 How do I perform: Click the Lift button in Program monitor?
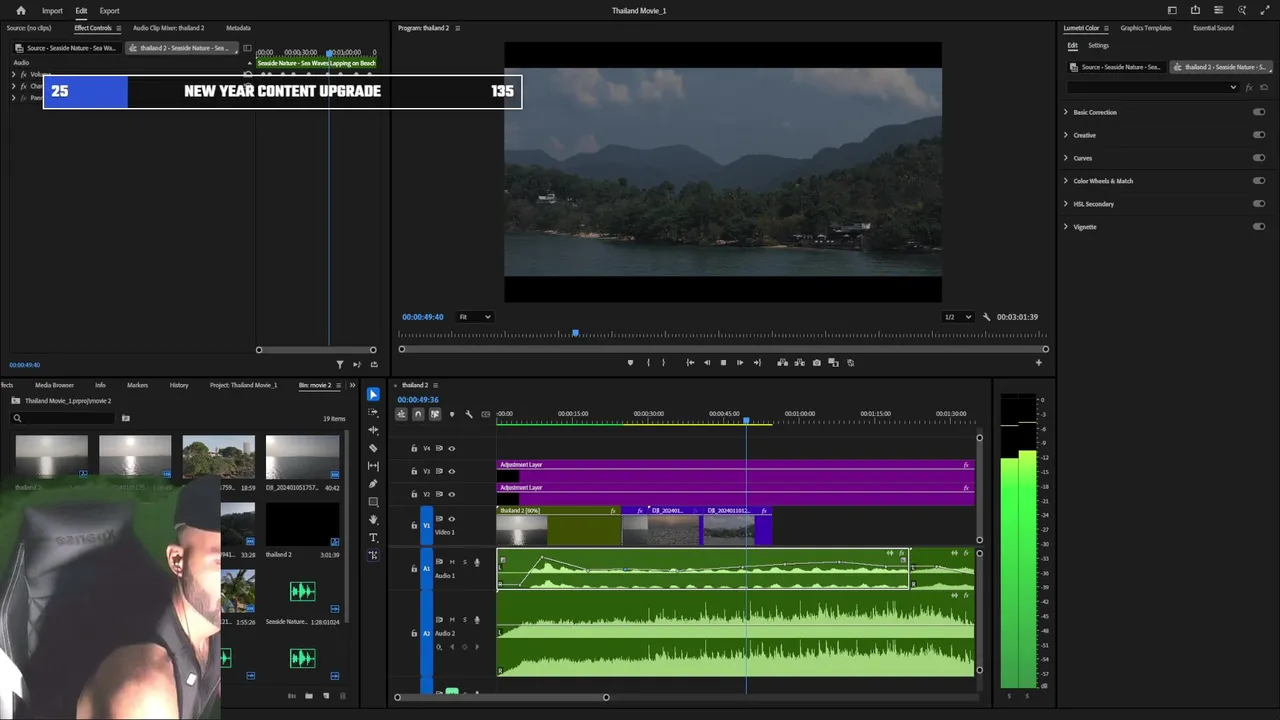coord(782,363)
